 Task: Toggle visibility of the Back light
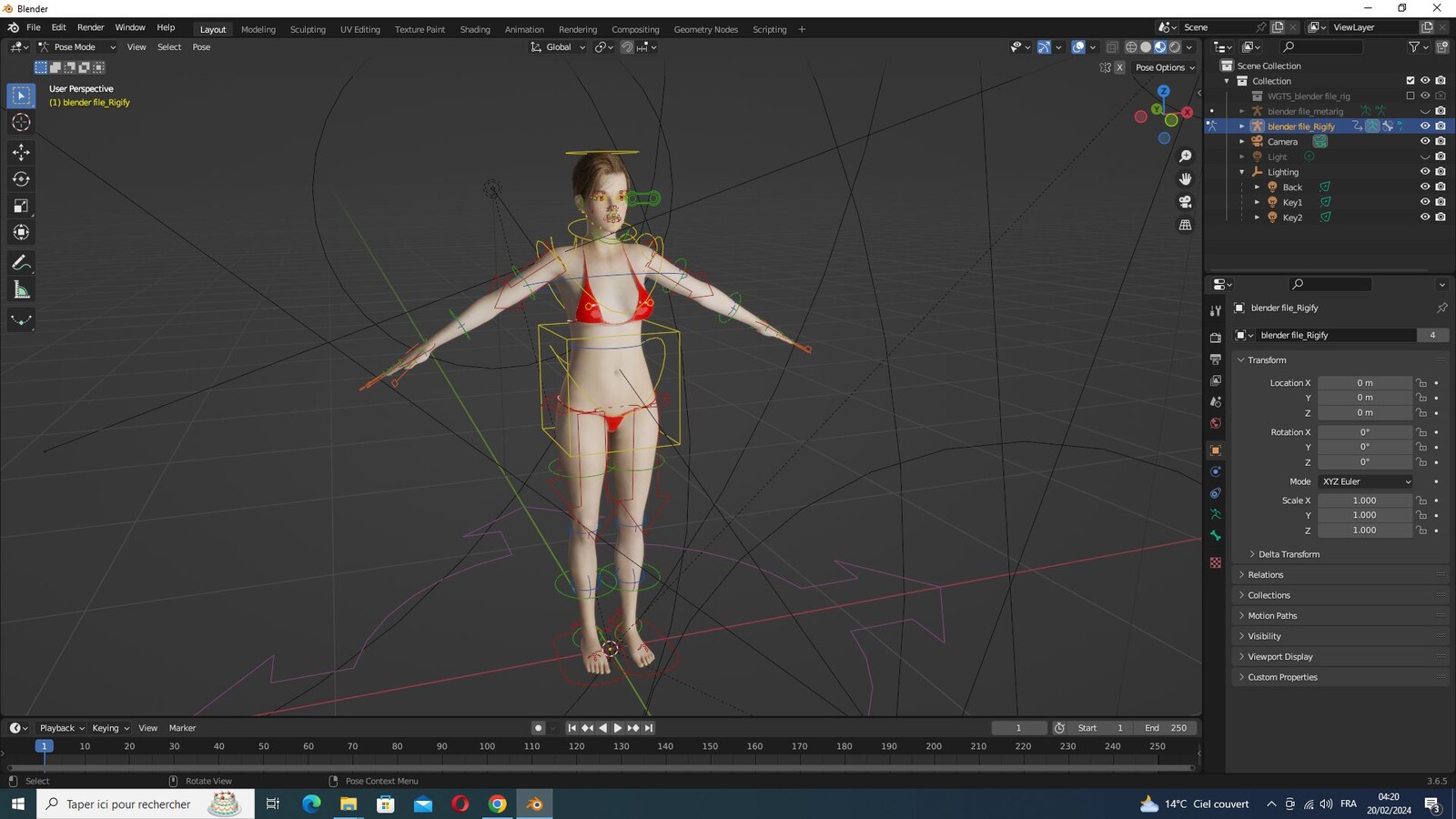[1425, 187]
